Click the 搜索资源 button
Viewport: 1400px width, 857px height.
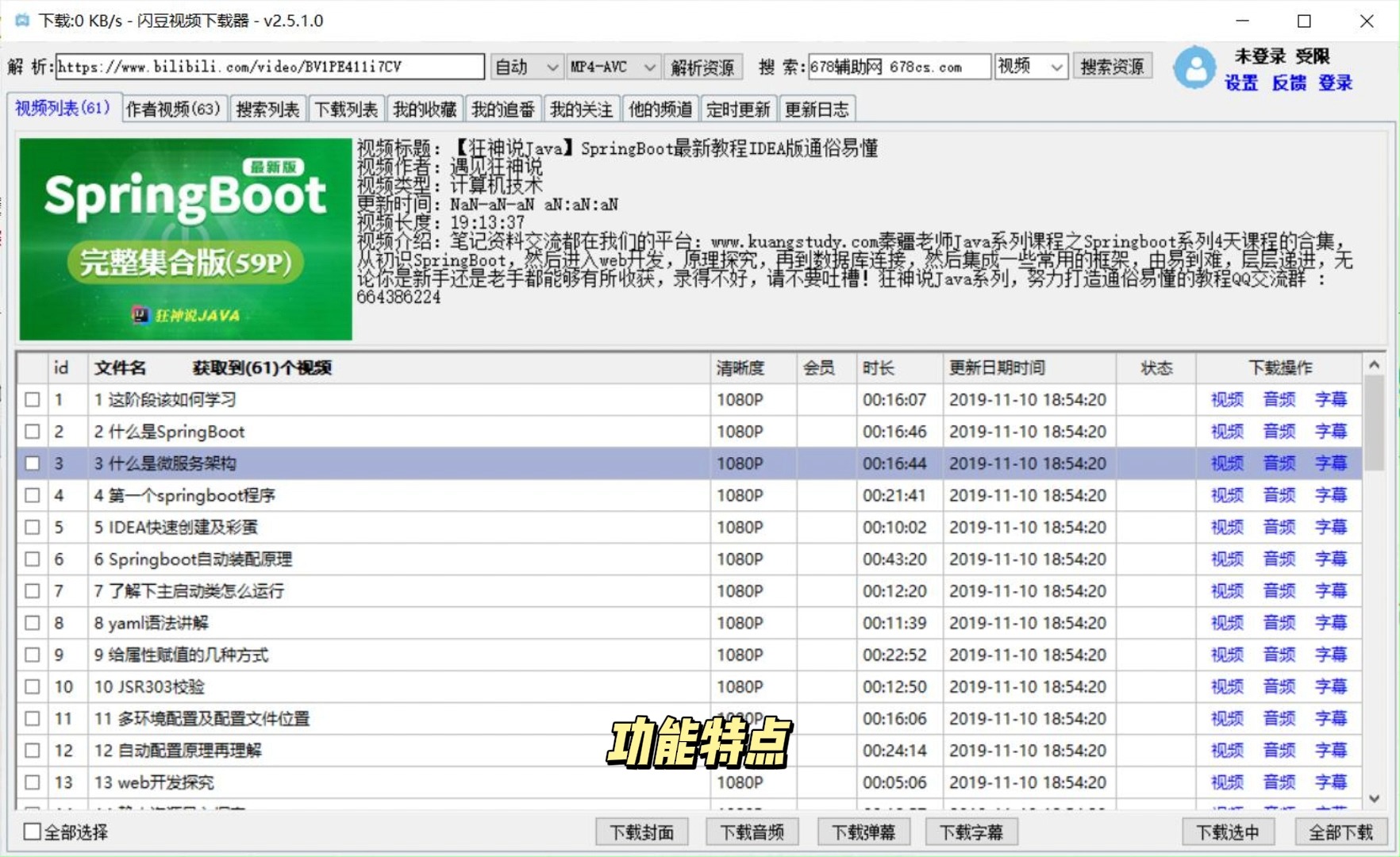(1112, 67)
